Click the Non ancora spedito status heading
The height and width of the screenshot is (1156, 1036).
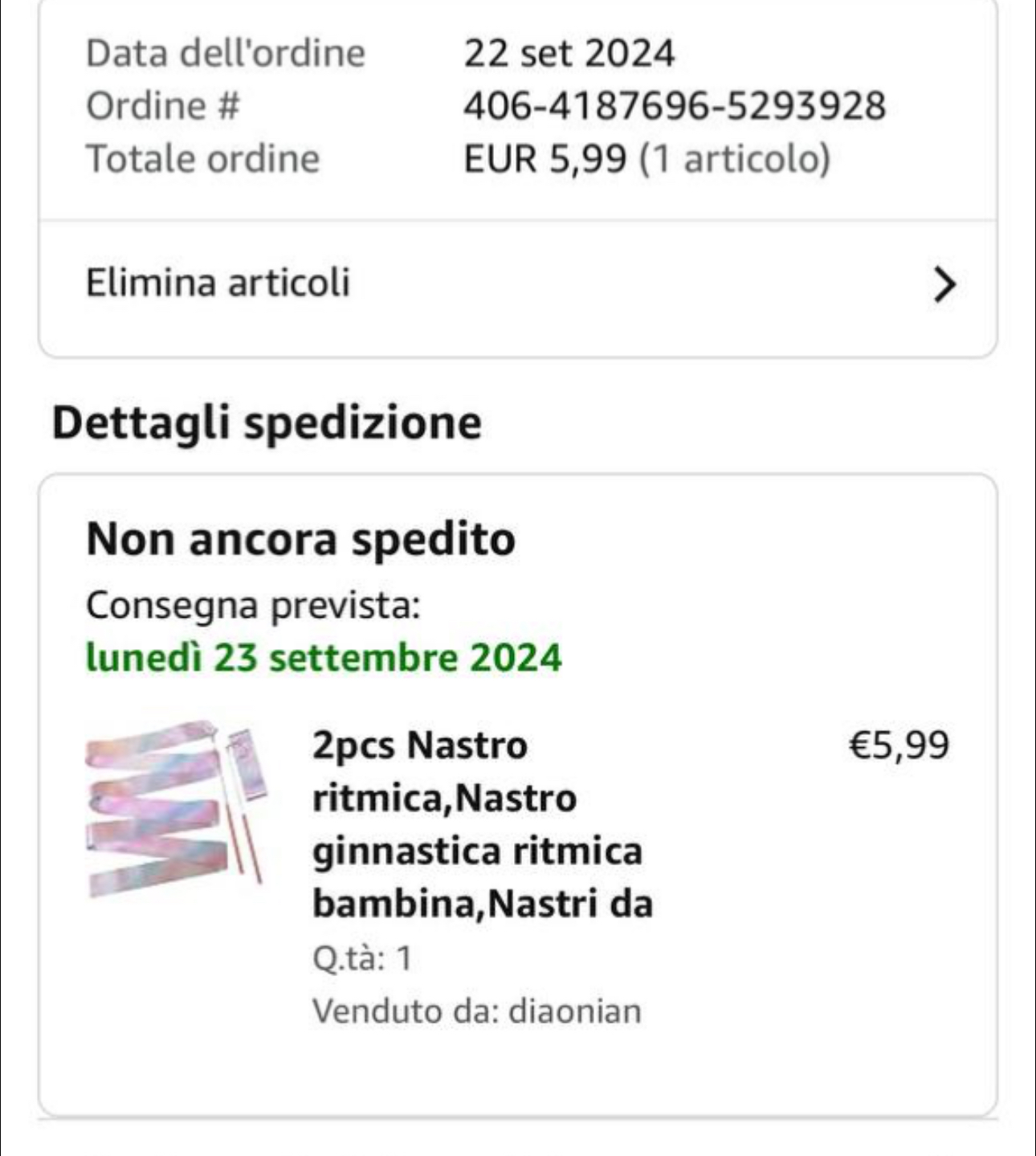coord(300,538)
